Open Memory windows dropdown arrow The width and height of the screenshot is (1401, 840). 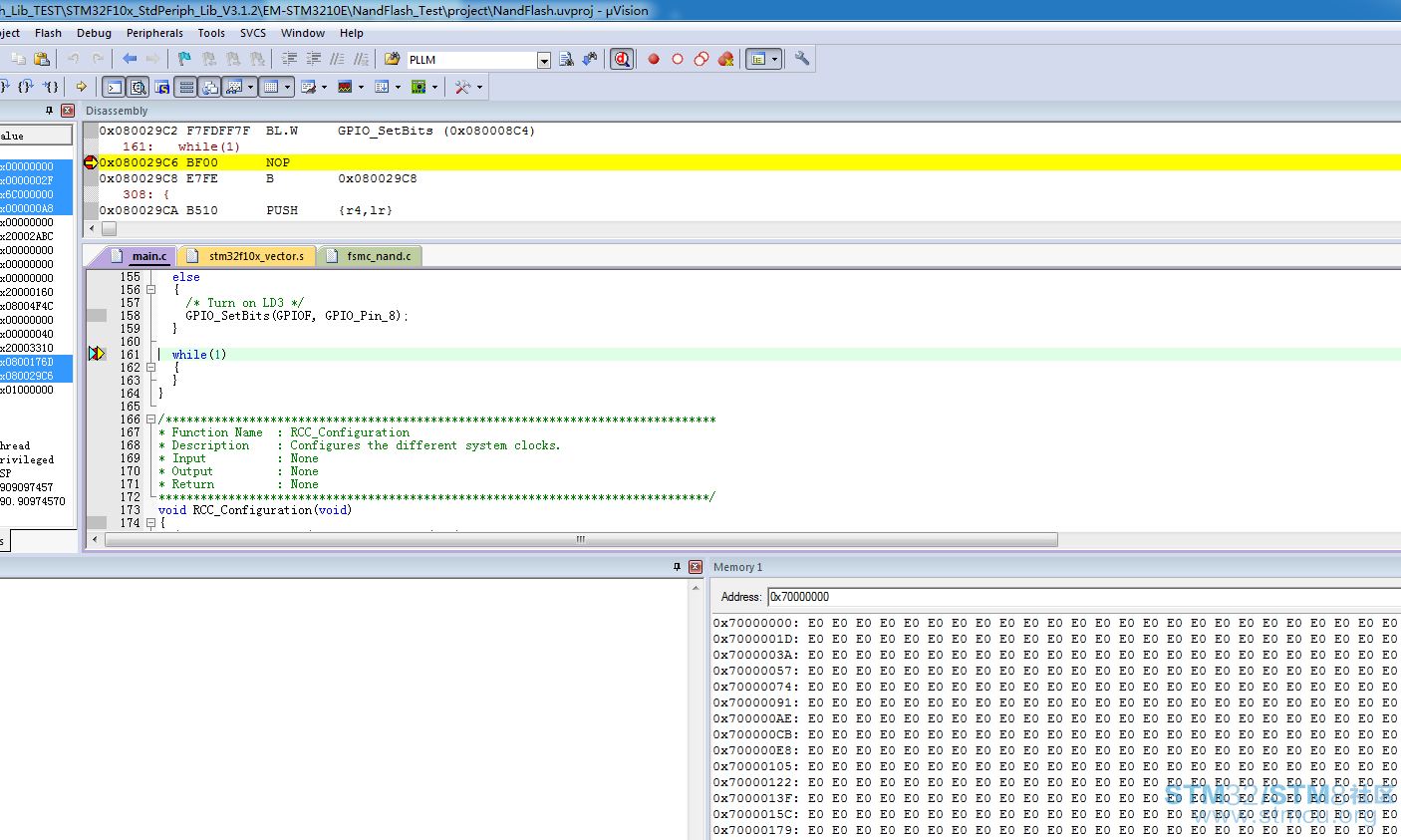[287, 87]
